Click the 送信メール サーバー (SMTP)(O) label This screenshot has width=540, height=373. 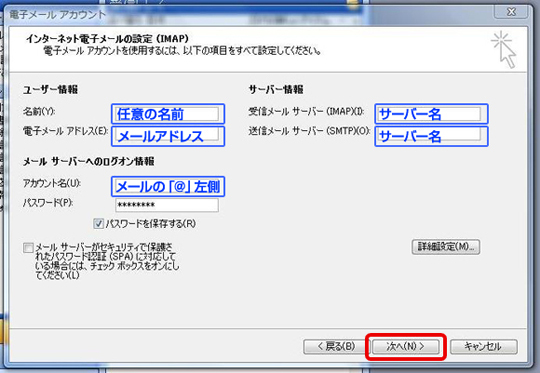click(x=309, y=132)
